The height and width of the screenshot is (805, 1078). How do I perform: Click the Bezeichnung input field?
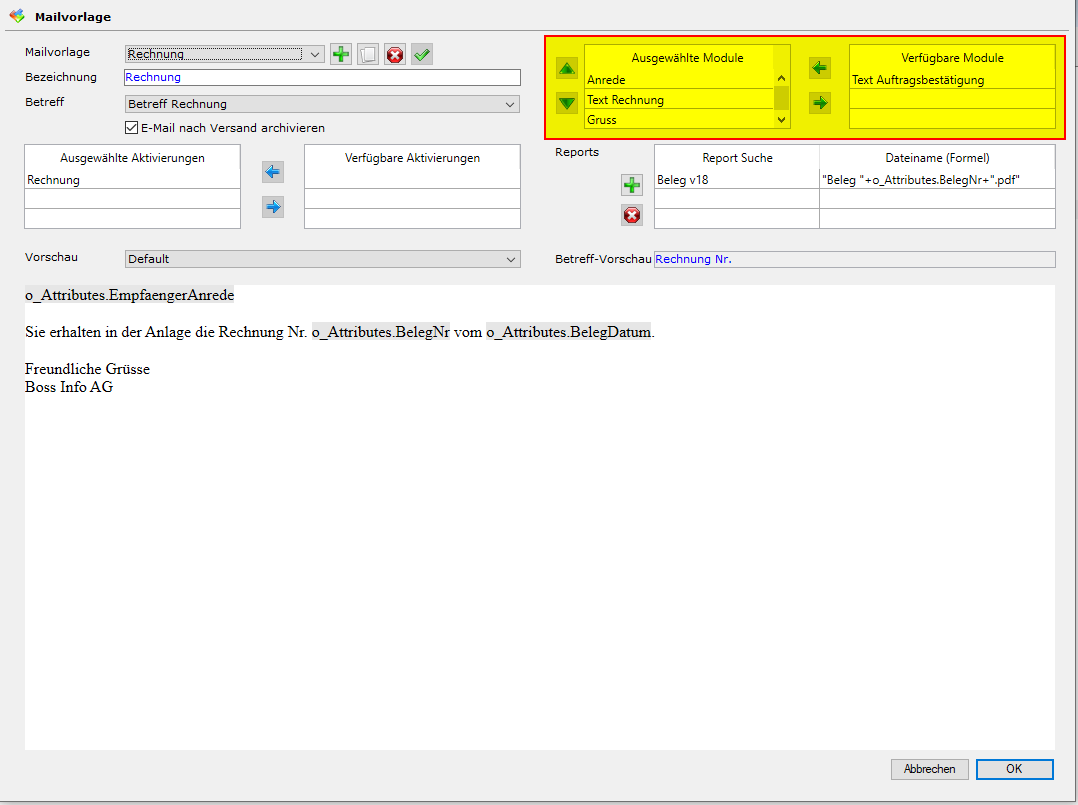[x=322, y=77]
